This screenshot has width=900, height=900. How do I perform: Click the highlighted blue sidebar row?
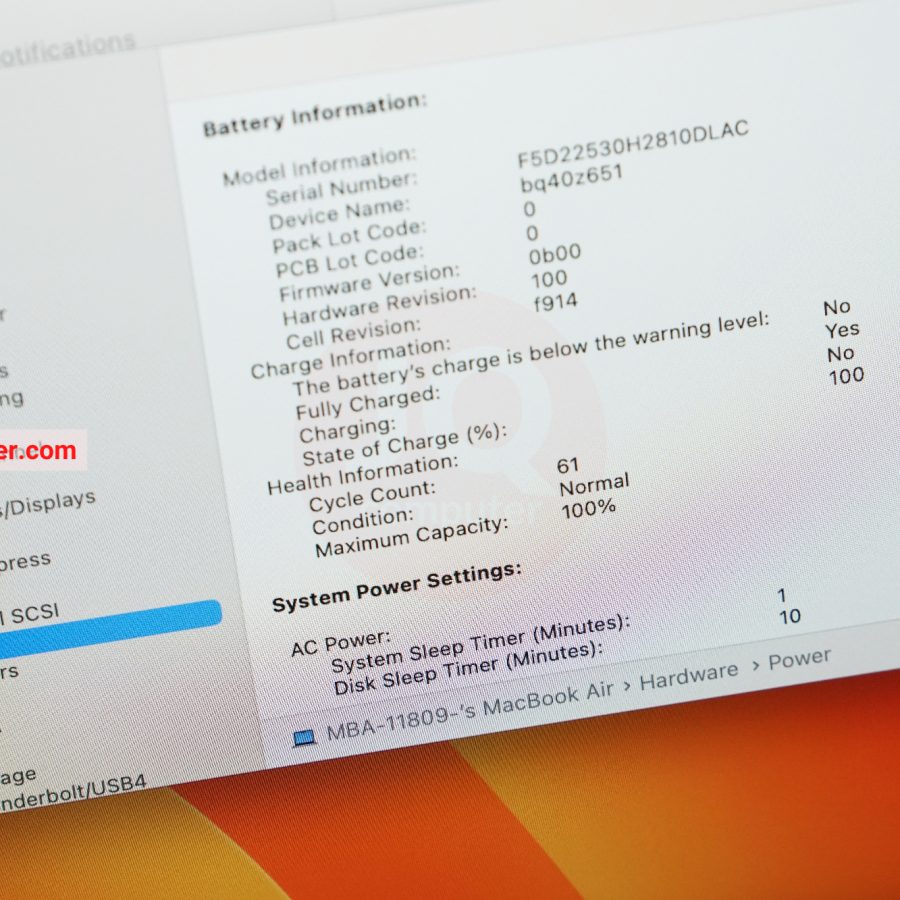tap(111, 627)
